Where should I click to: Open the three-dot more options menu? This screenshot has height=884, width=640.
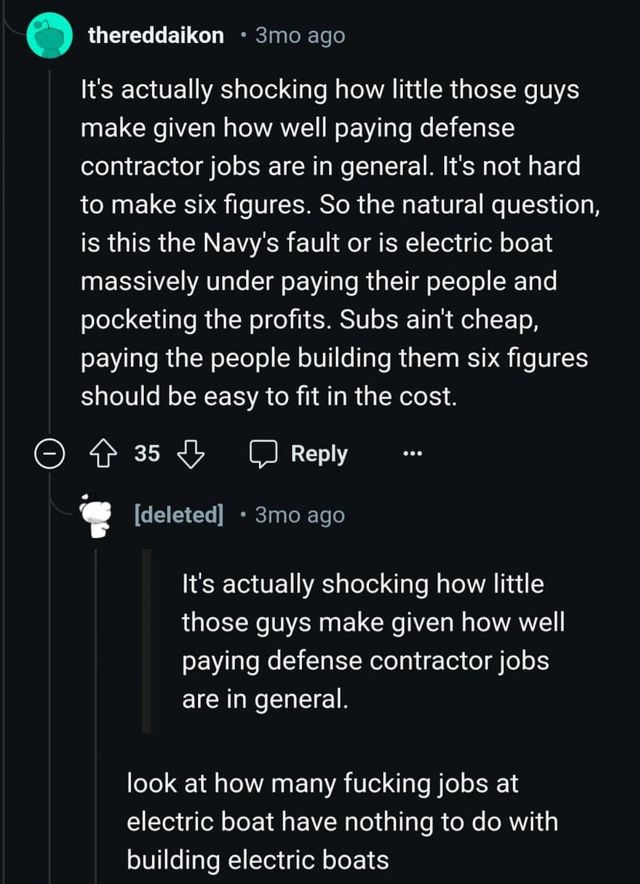[x=410, y=454]
